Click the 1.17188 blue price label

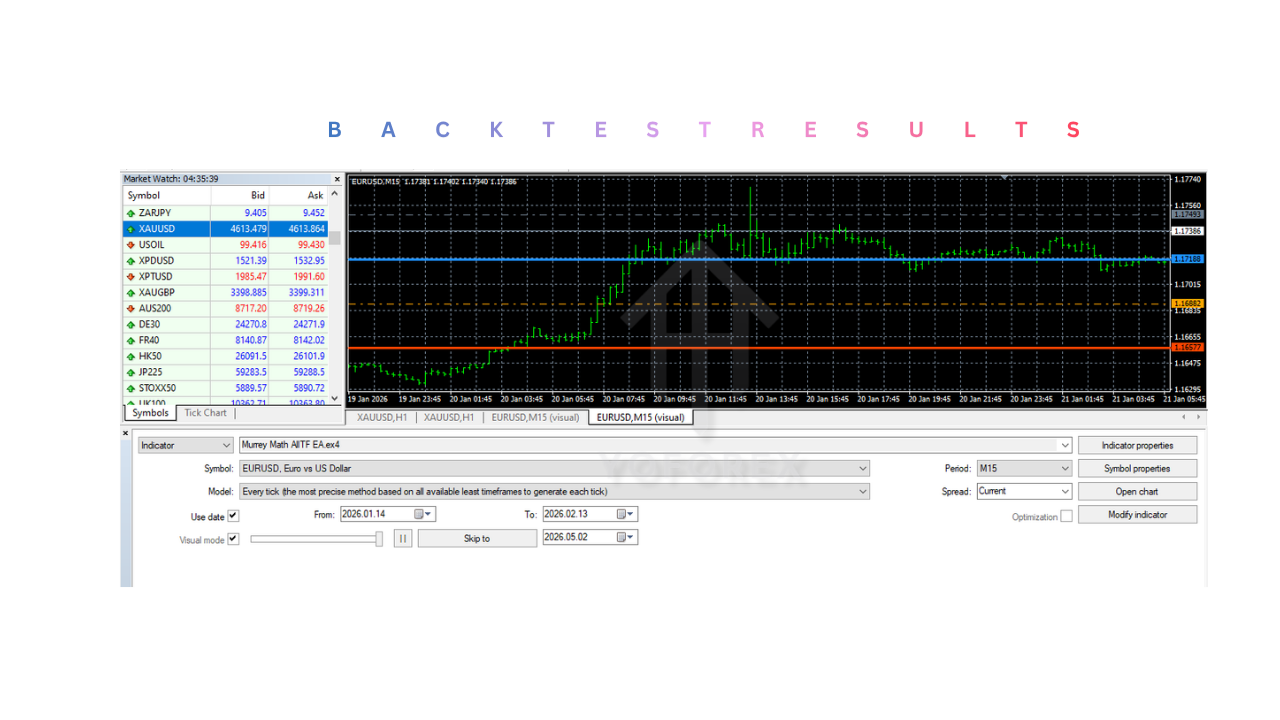(1189, 259)
